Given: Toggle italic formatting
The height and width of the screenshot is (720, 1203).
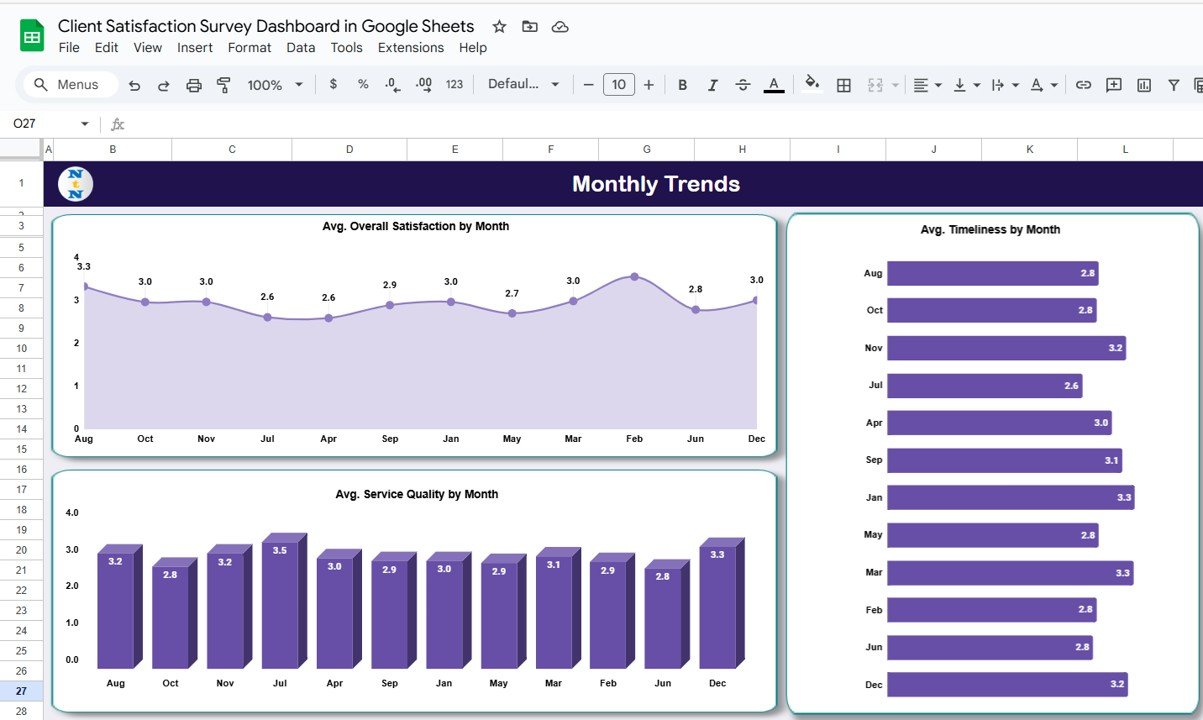Looking at the screenshot, I should (x=712, y=85).
